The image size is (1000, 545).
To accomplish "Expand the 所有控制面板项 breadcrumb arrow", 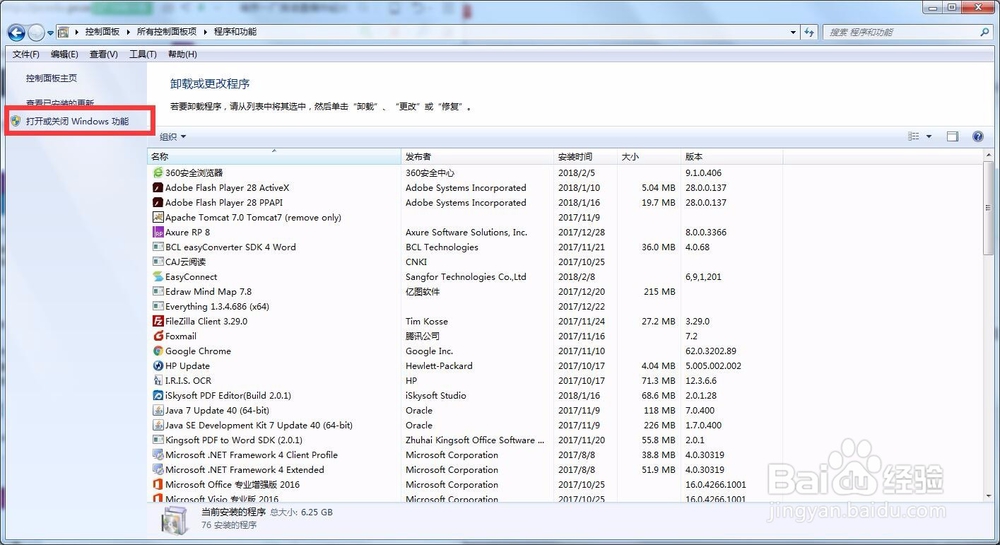I will (x=205, y=32).
